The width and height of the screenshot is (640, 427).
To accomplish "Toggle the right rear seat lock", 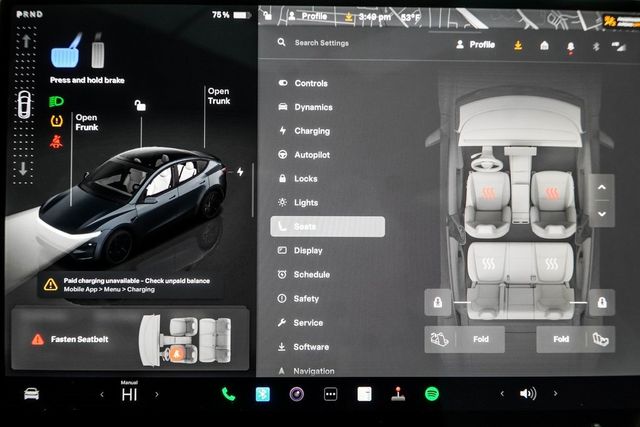I will pos(602,302).
